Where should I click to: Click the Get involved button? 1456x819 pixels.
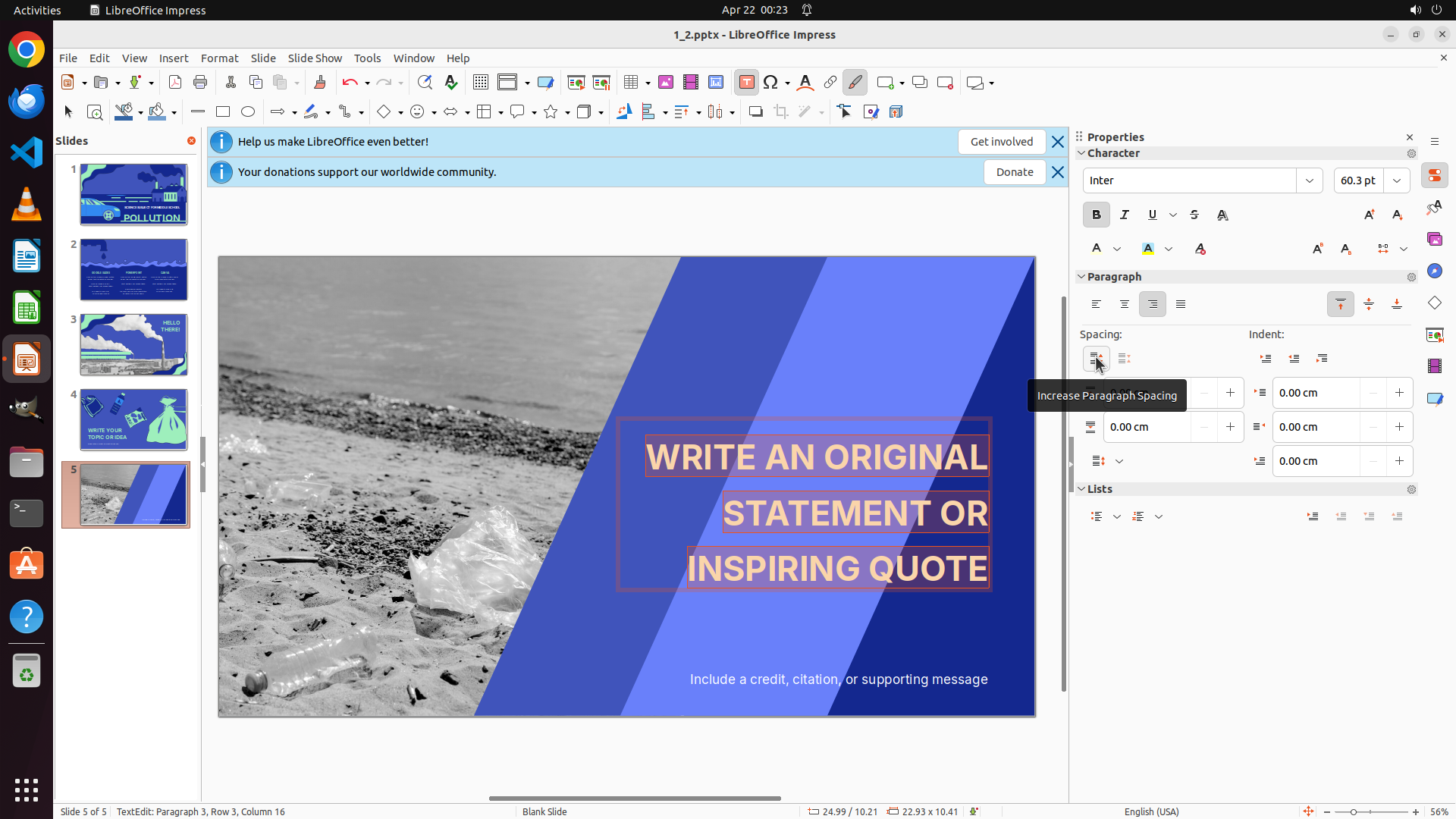click(x=1001, y=142)
